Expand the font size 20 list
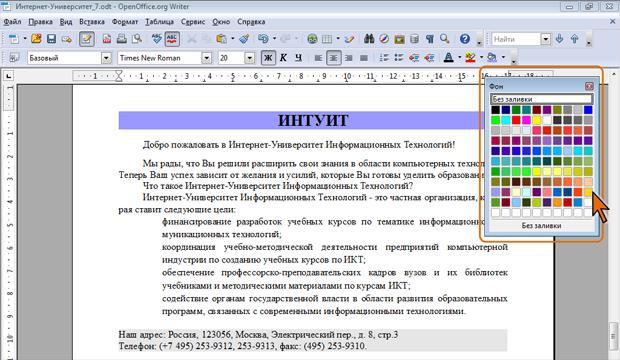Screen dimensions: 620x360 [249, 58]
